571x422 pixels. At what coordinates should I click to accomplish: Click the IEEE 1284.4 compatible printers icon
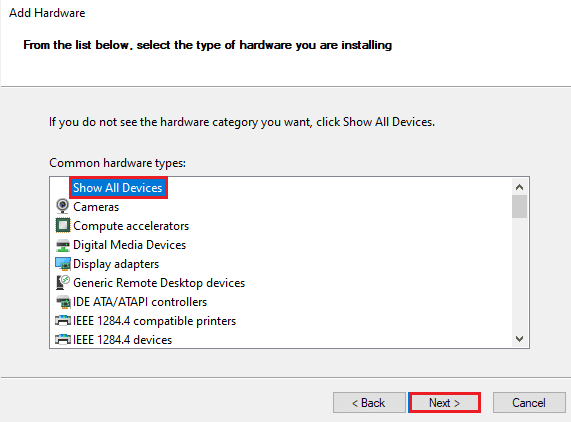[63, 320]
